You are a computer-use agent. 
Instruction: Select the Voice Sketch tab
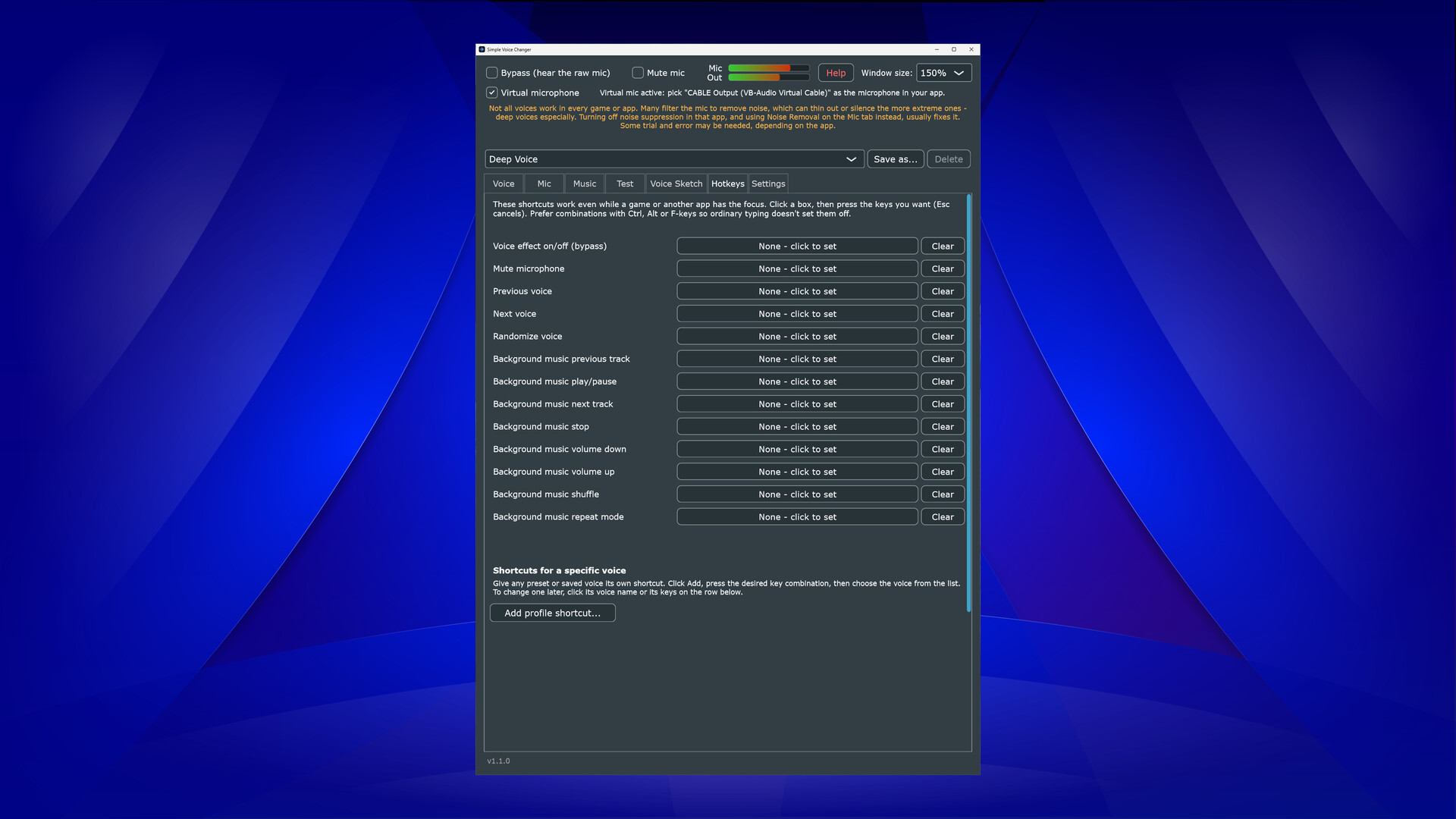(676, 184)
